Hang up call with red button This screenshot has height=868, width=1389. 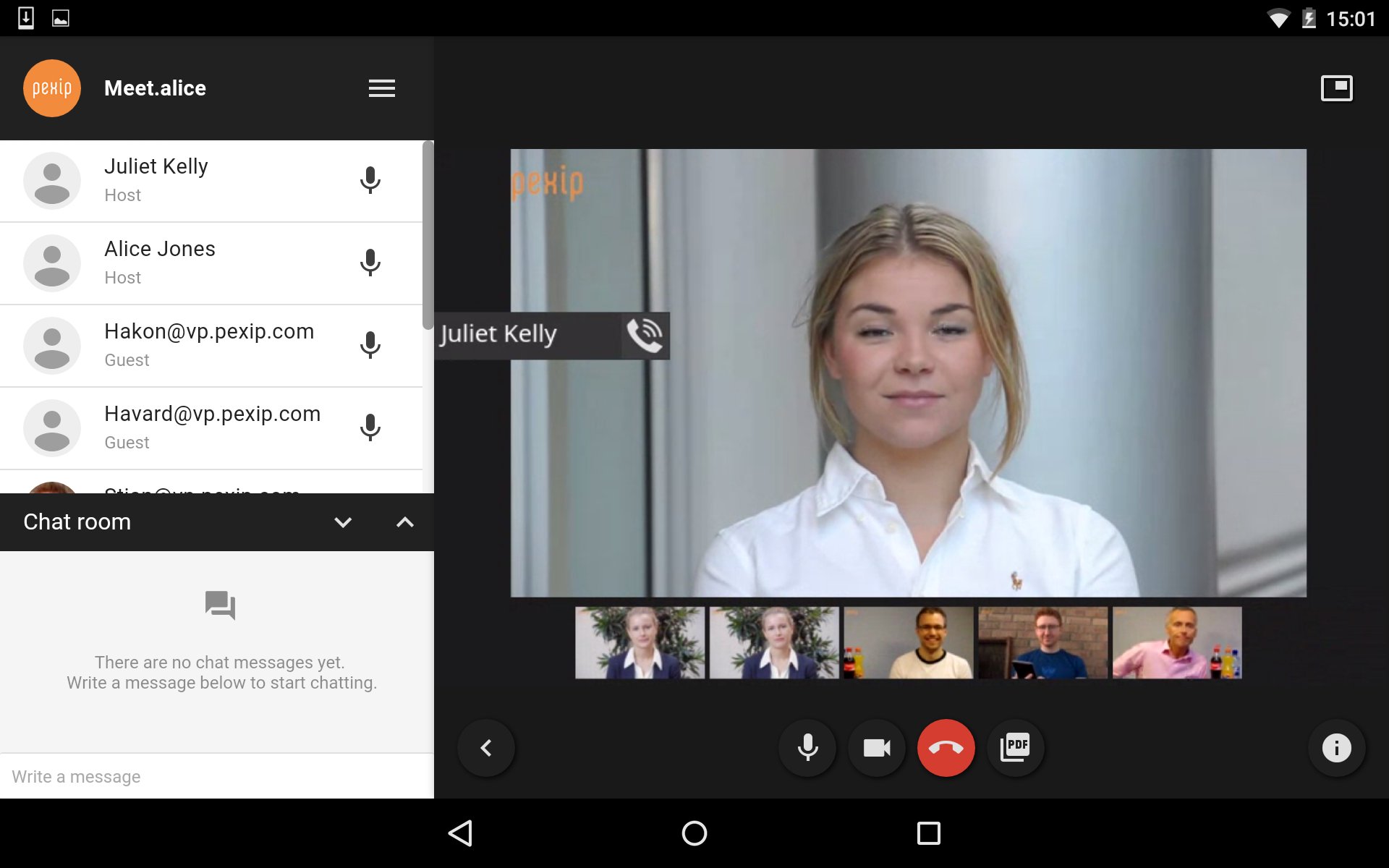[x=946, y=748]
